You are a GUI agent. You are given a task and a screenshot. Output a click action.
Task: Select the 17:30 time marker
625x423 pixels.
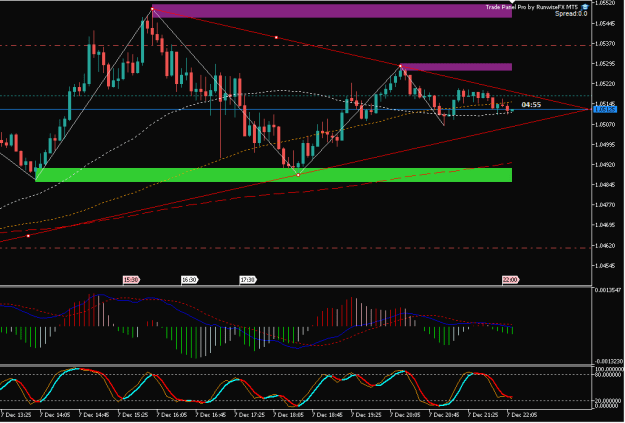tap(248, 280)
